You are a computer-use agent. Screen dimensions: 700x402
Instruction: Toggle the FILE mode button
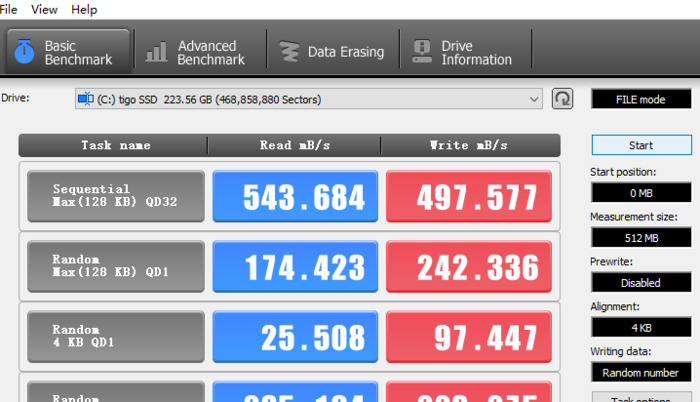pyautogui.click(x=640, y=99)
